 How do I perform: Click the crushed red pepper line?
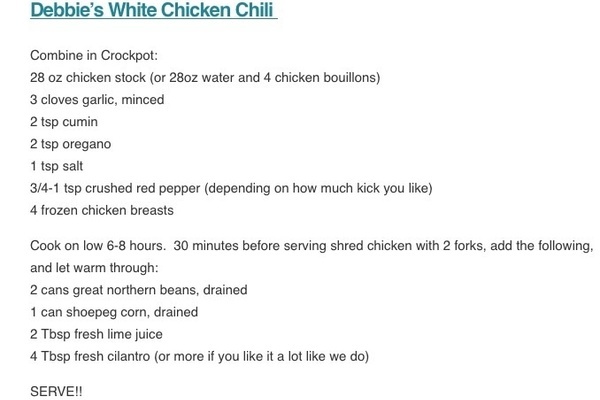point(231,188)
